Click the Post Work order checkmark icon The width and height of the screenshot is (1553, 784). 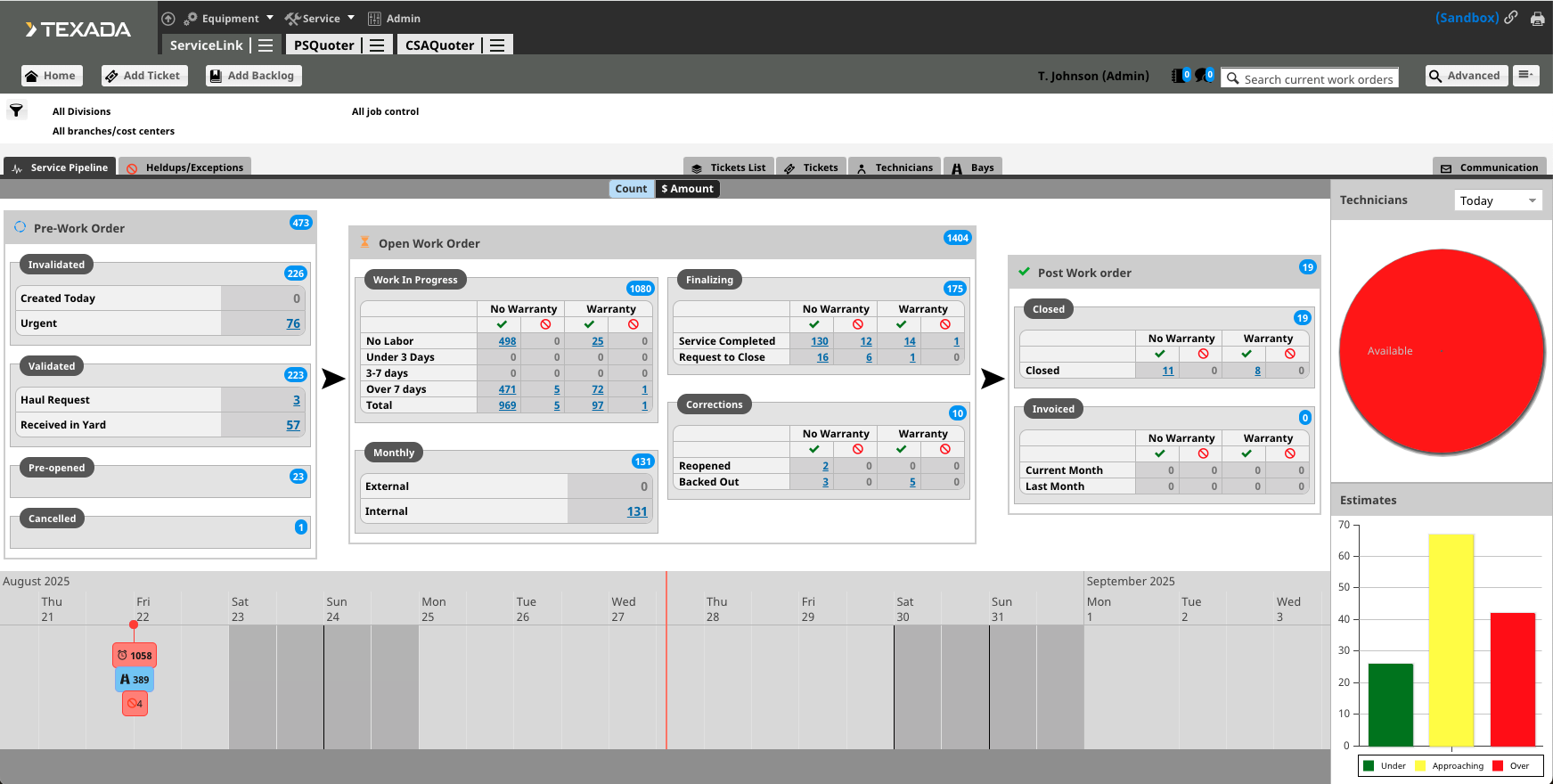[x=1025, y=272]
